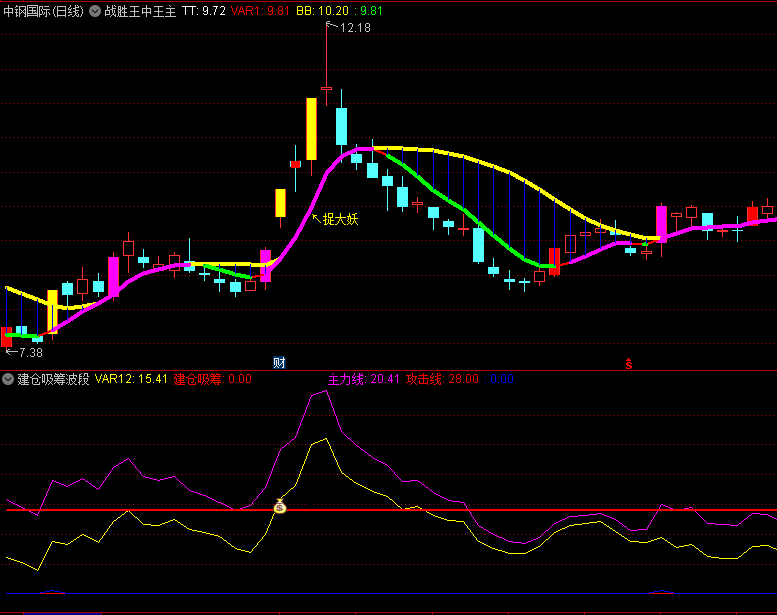Viewport: 777px width, 615px height.
Task: Click the 中钢国际(日线) stock title
Action: 44,11
